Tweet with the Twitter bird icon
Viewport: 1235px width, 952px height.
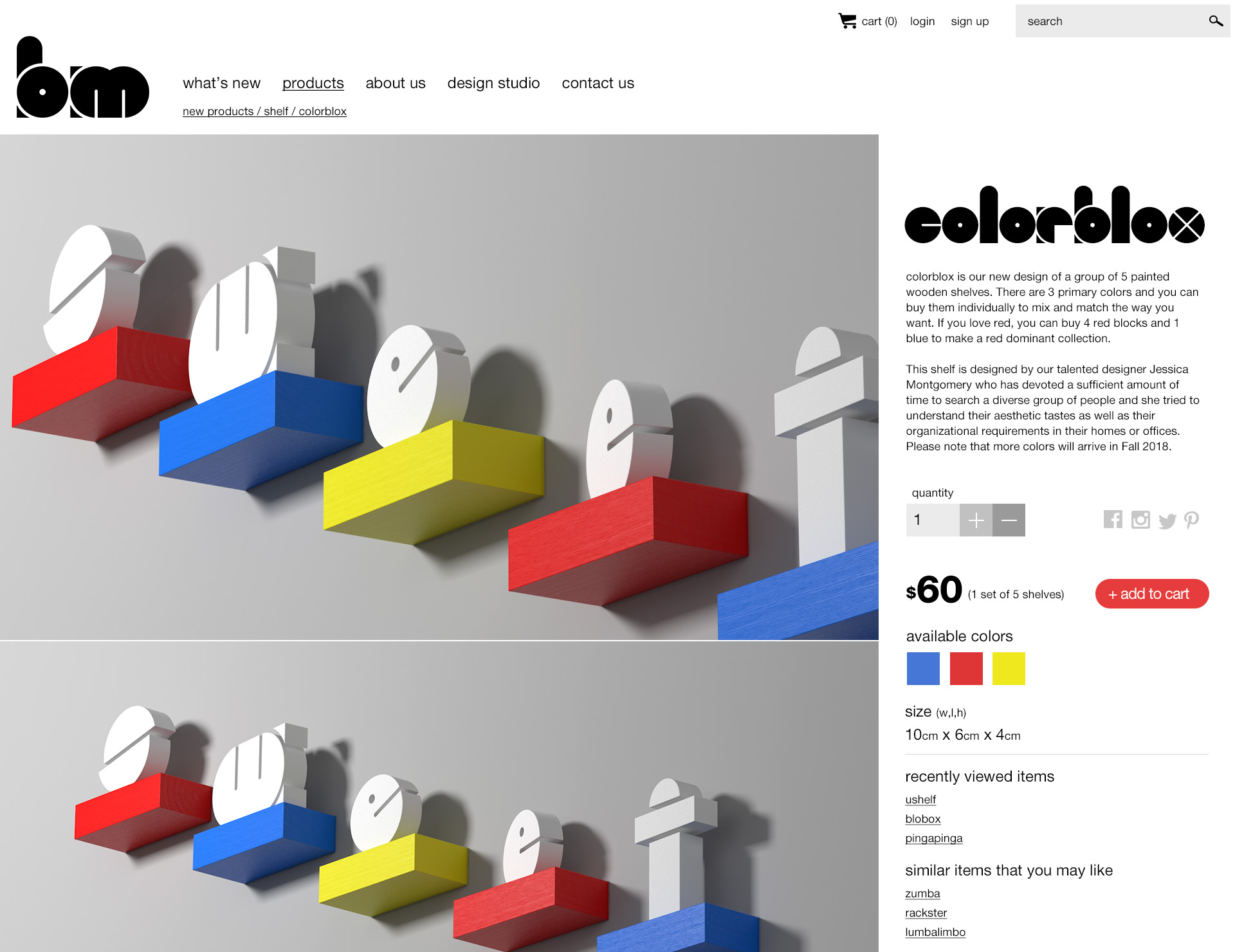pos(1167,521)
